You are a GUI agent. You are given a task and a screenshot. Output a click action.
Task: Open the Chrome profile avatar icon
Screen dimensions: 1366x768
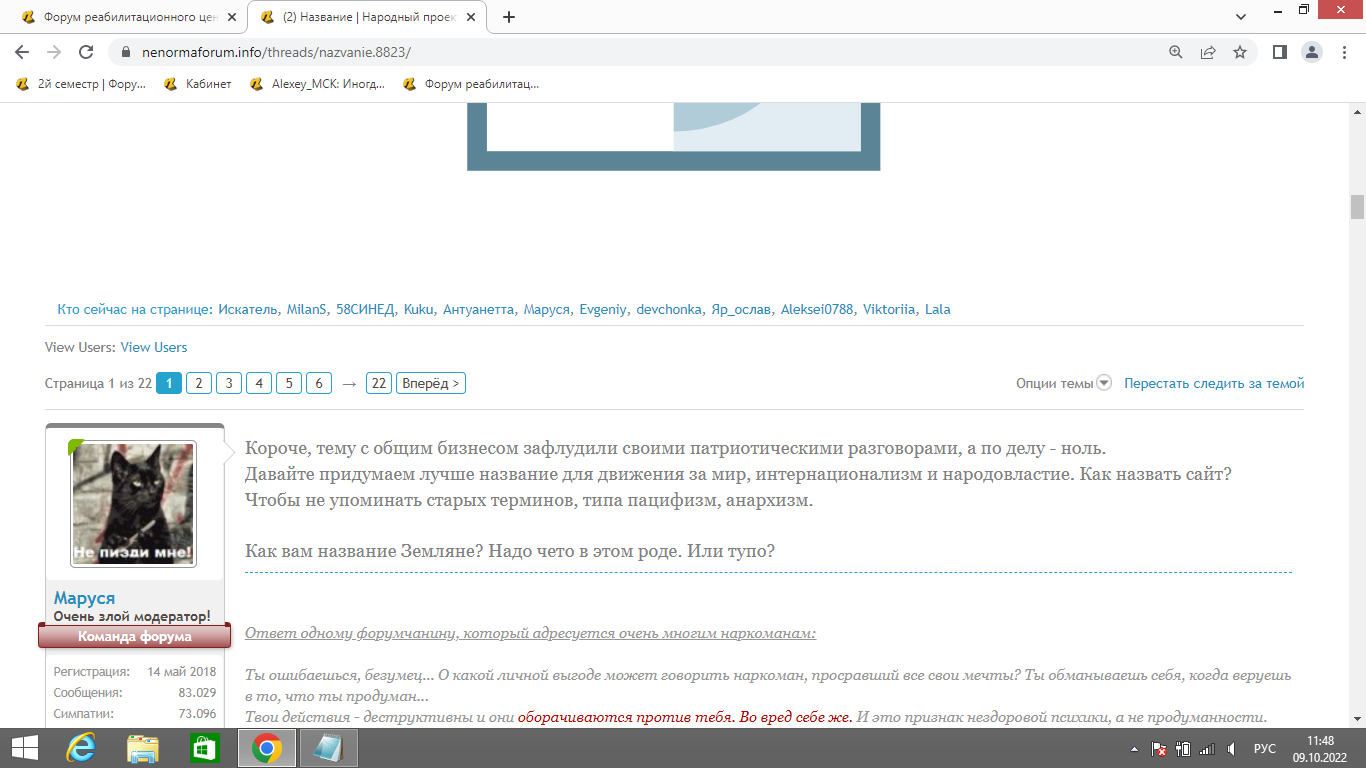pos(1312,52)
